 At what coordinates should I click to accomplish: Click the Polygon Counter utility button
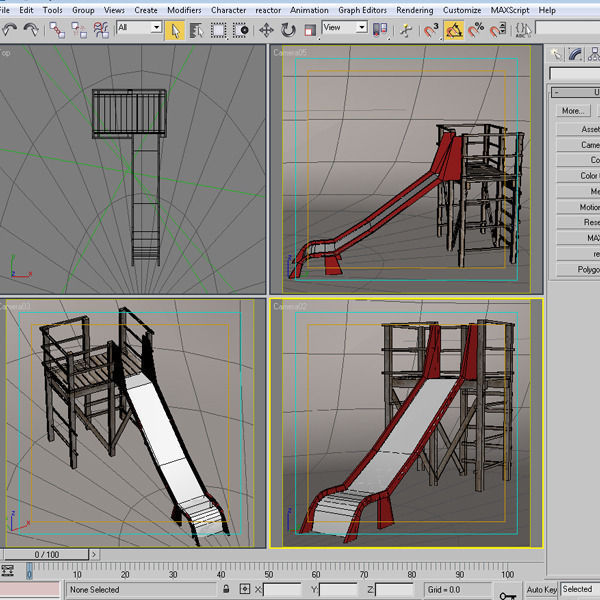[x=578, y=269]
